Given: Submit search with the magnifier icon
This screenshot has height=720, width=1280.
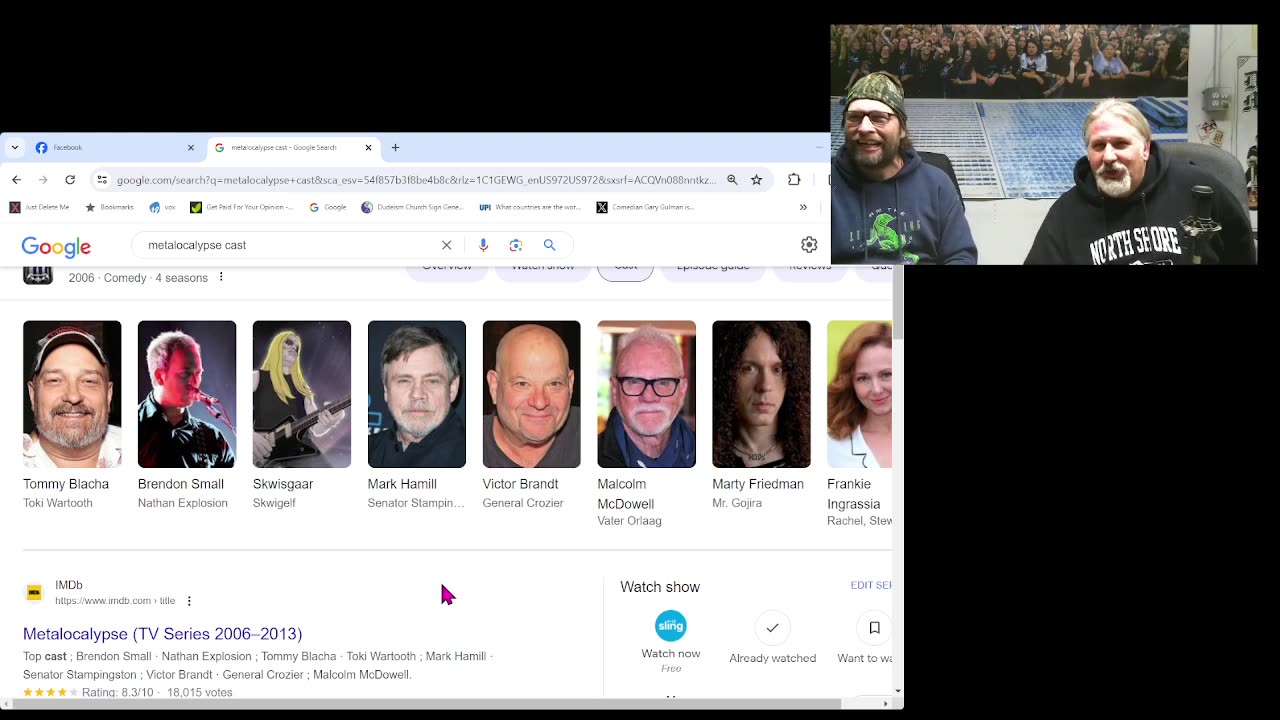Looking at the screenshot, I should (x=549, y=245).
